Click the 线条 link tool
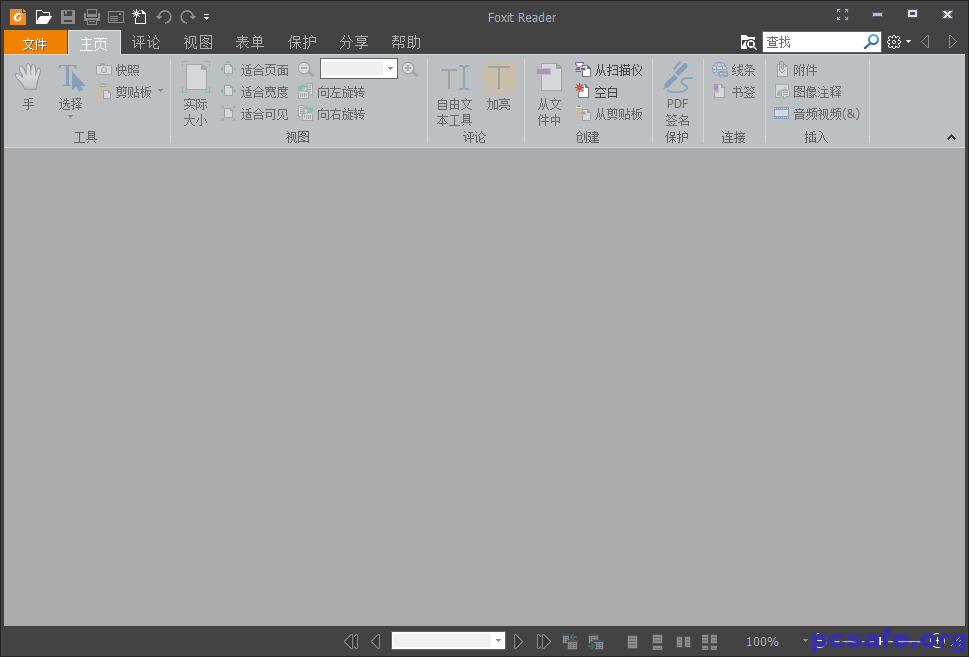The image size is (969, 657). click(734, 70)
